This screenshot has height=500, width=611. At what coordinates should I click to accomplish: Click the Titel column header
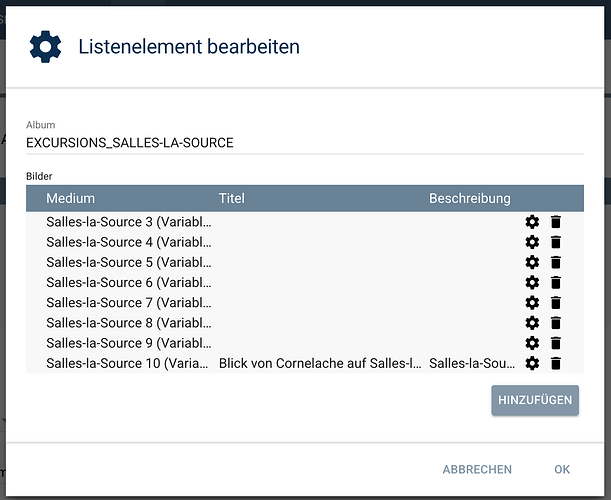(231, 198)
